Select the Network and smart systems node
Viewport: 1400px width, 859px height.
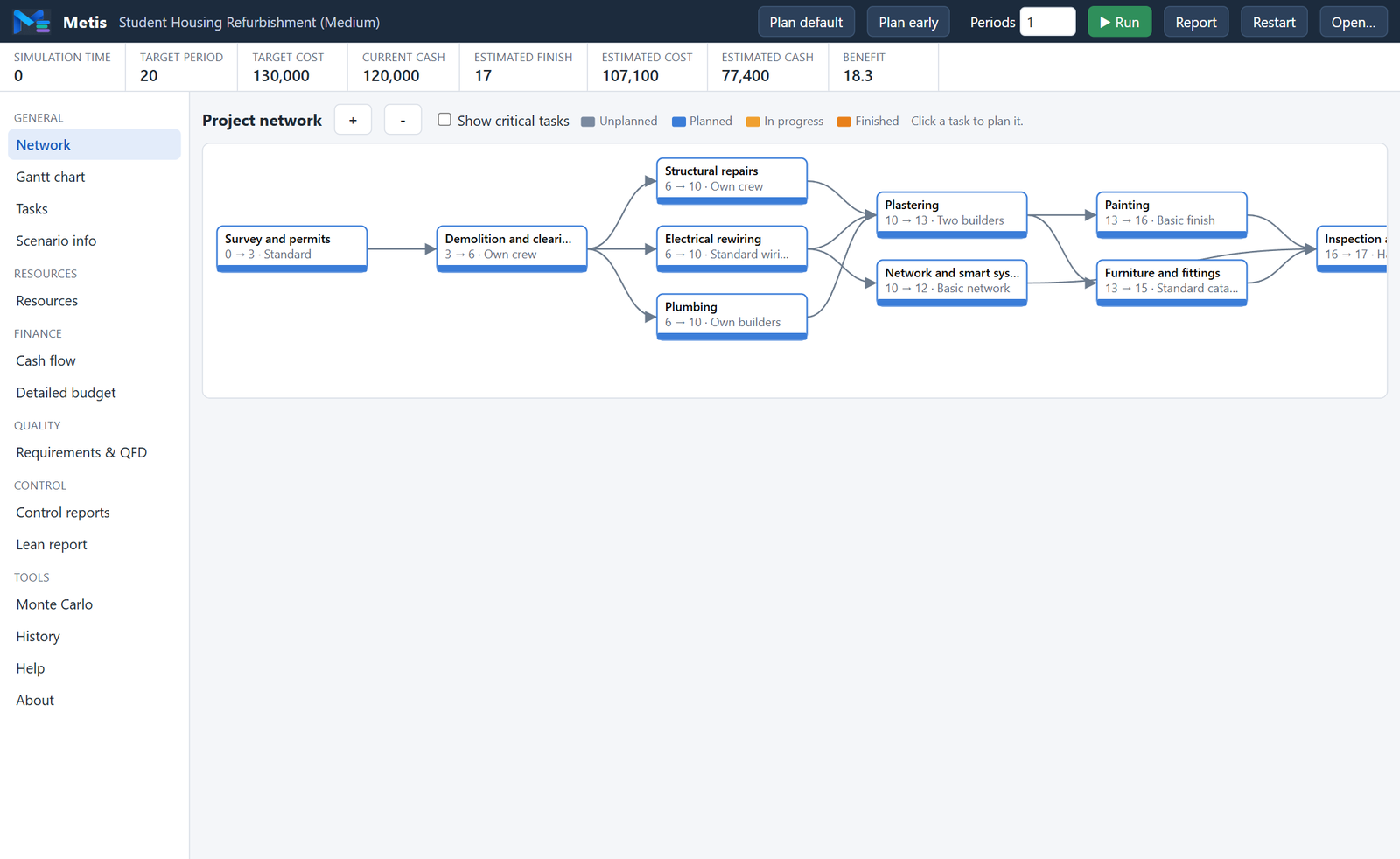(x=952, y=283)
